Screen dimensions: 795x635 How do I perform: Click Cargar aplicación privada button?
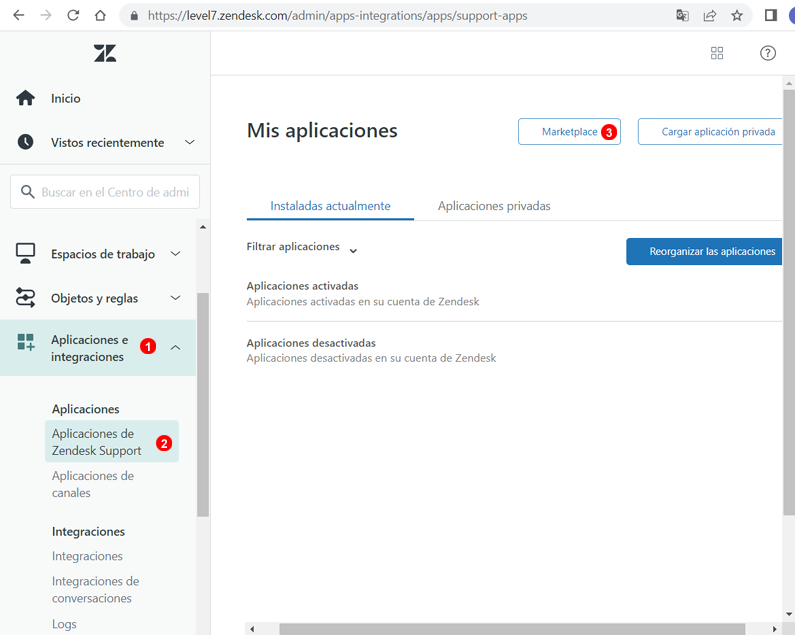(x=710, y=132)
